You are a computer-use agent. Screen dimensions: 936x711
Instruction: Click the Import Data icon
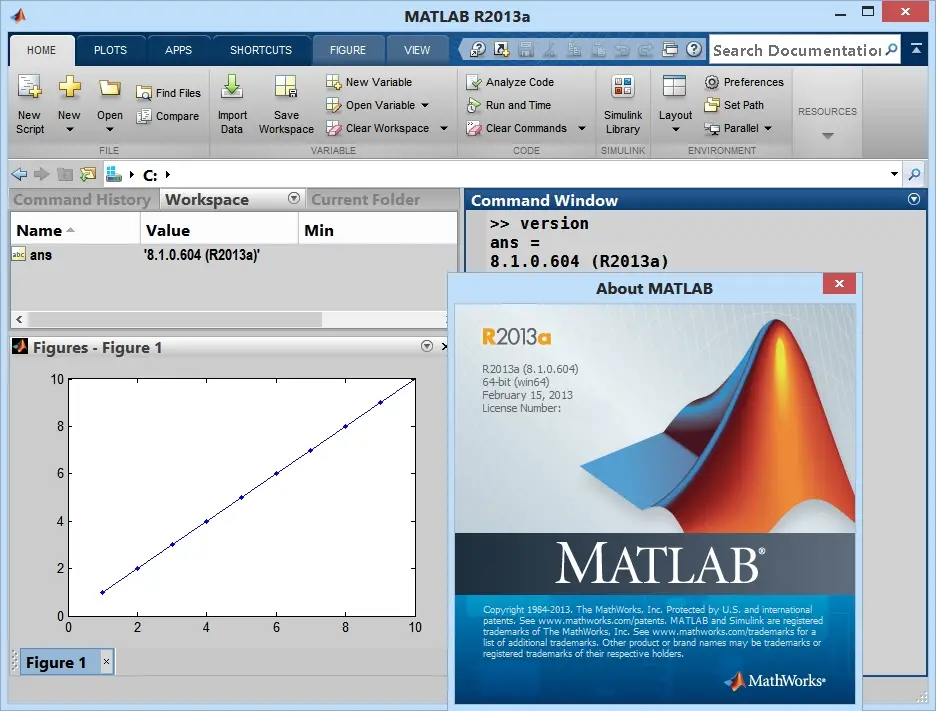pyautogui.click(x=232, y=86)
